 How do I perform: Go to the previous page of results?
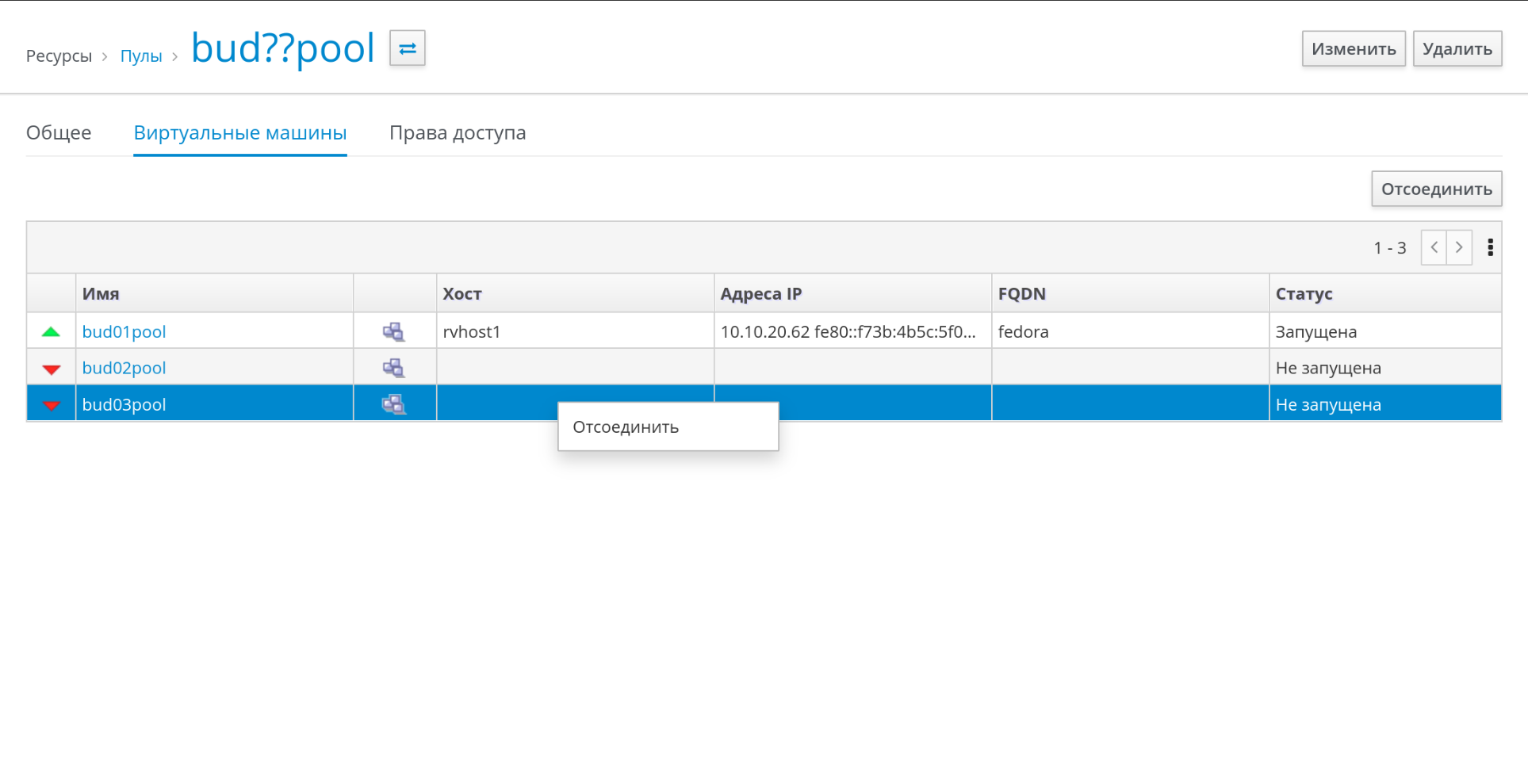1434,248
